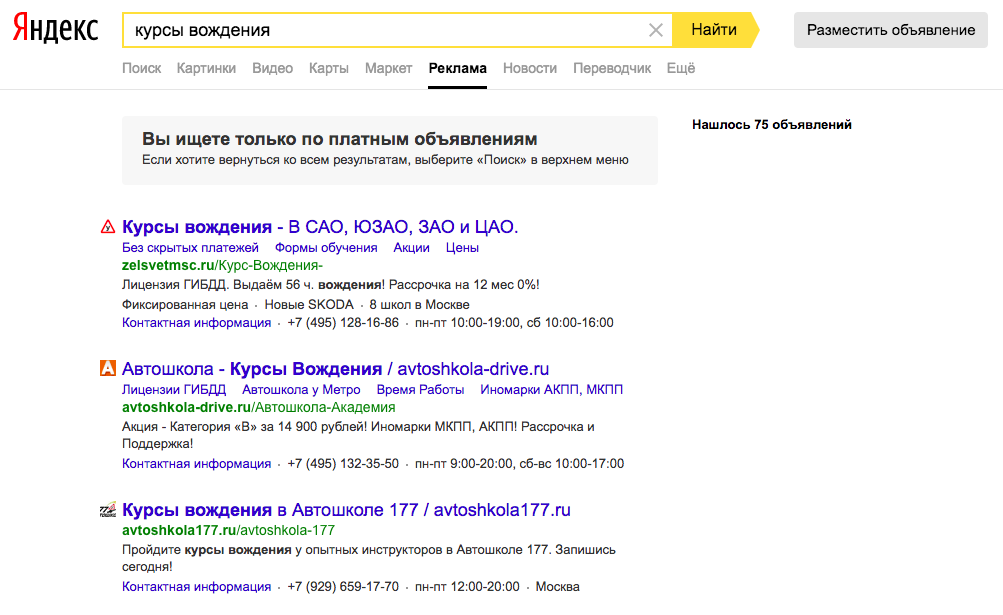Open the Картинки tab

tap(206, 68)
